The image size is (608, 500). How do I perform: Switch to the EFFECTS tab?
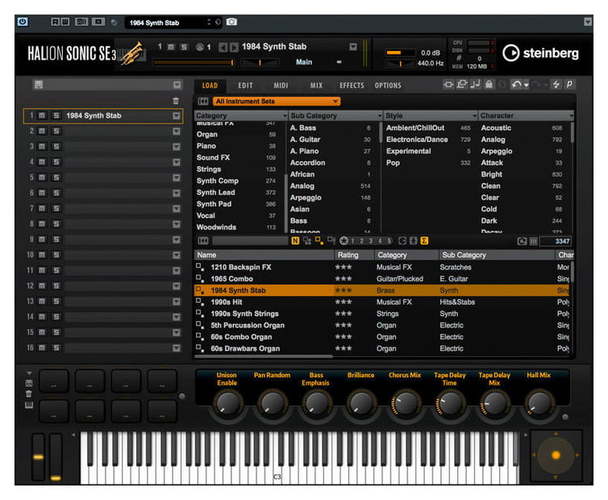point(352,85)
